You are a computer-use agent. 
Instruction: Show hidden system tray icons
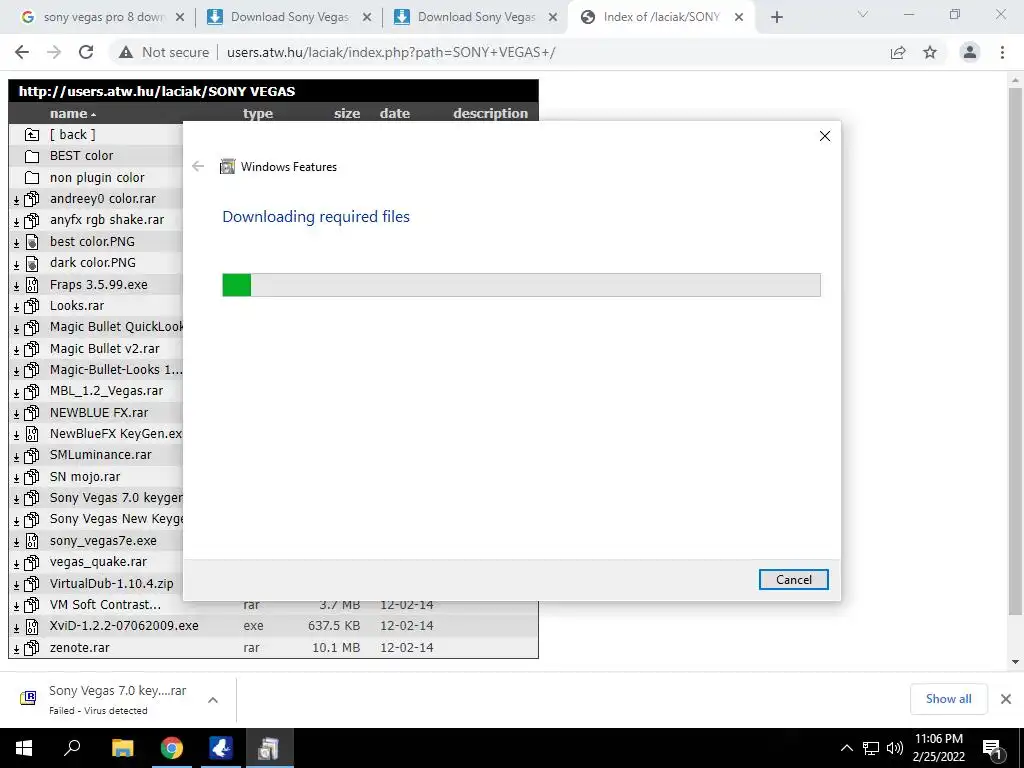(x=846, y=748)
